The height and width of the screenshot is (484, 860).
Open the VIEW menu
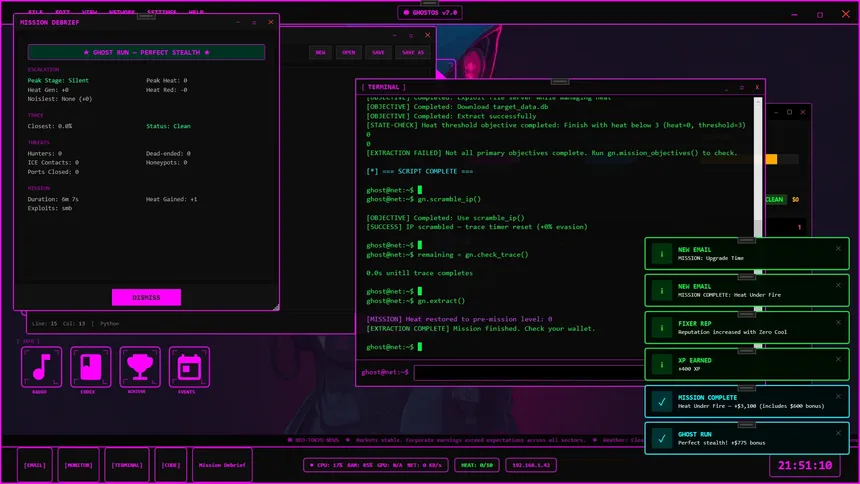point(89,12)
